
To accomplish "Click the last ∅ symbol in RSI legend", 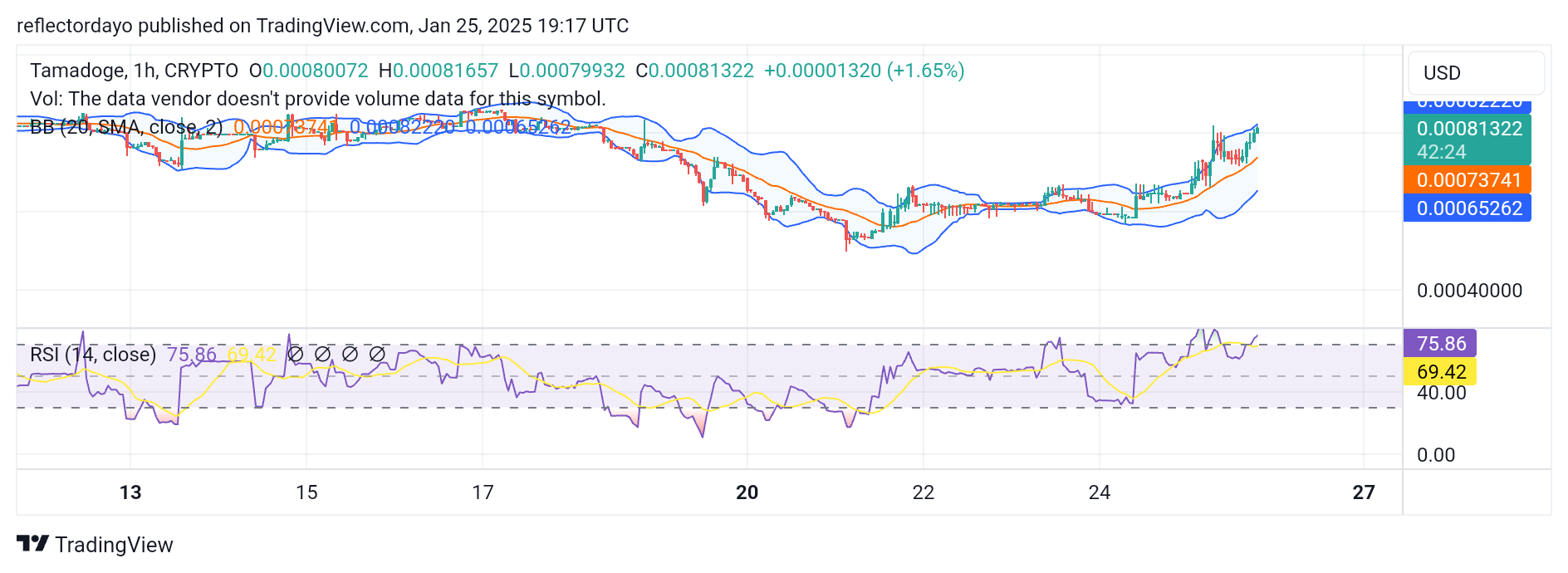I will click(377, 355).
